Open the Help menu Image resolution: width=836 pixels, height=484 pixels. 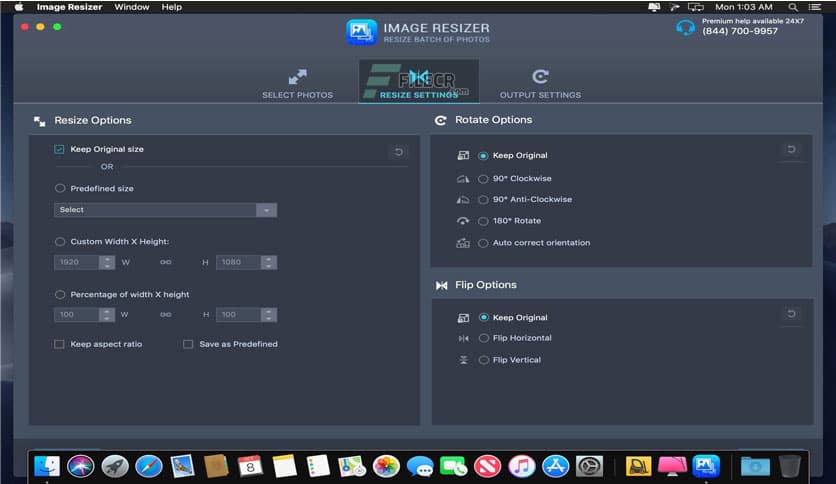(x=172, y=7)
